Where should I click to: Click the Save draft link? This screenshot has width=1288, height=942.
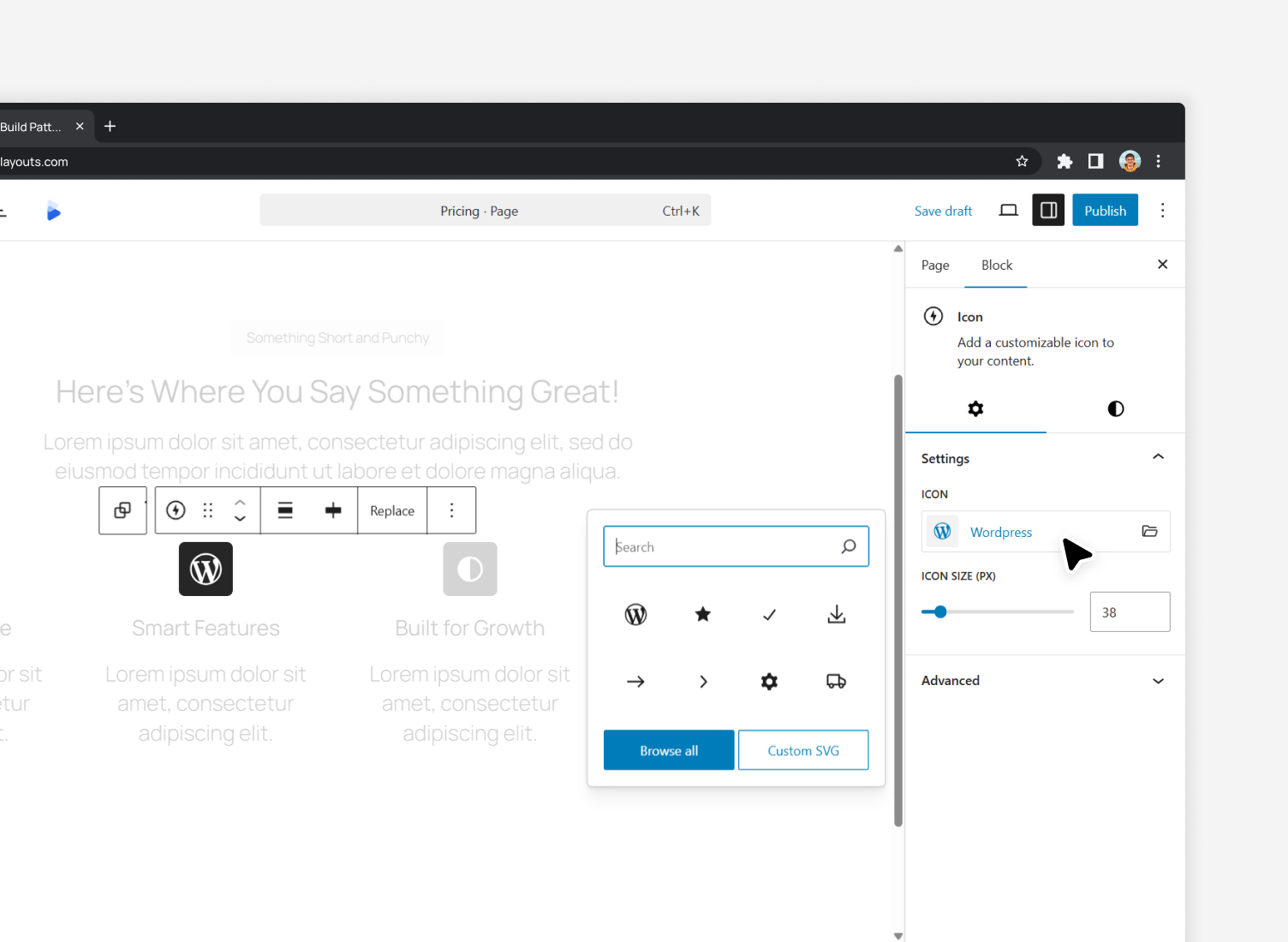click(x=943, y=211)
